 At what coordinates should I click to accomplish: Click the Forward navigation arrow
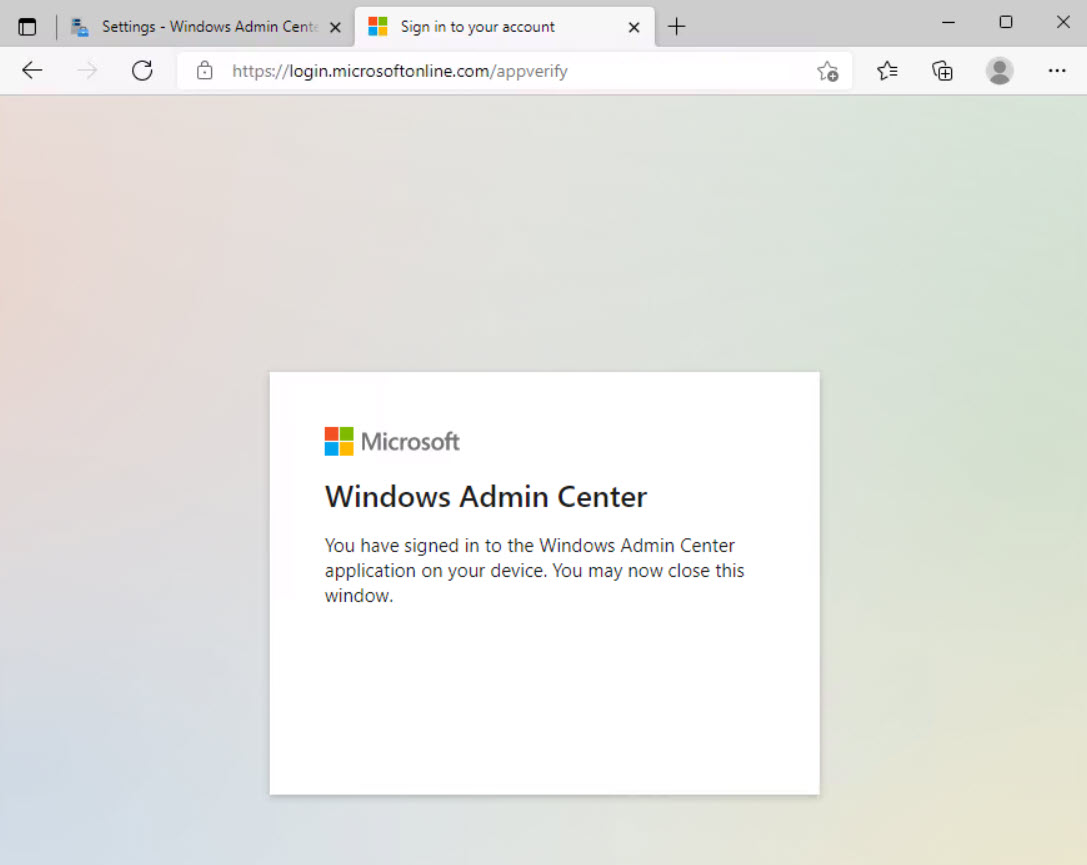[x=87, y=70]
